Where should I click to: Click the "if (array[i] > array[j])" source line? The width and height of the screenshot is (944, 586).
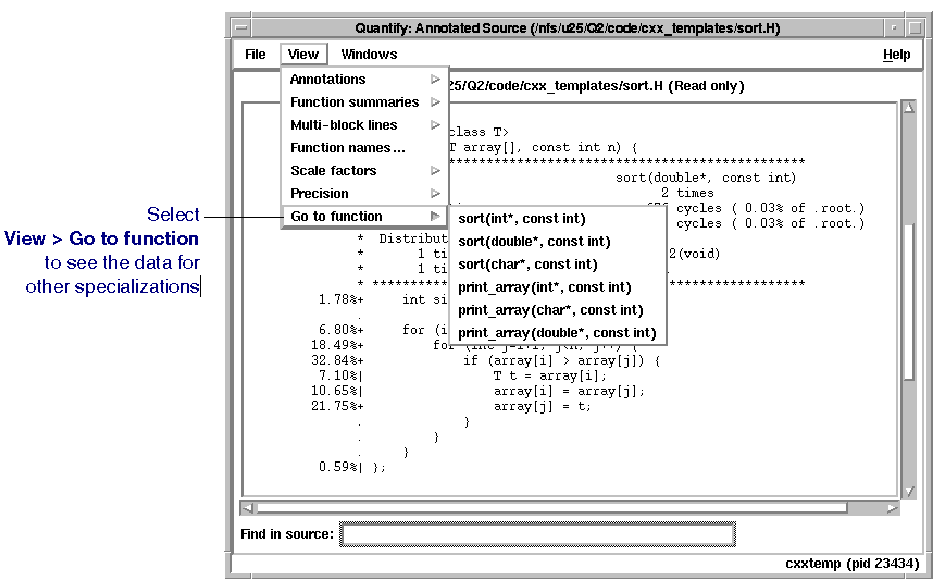tap(562, 361)
